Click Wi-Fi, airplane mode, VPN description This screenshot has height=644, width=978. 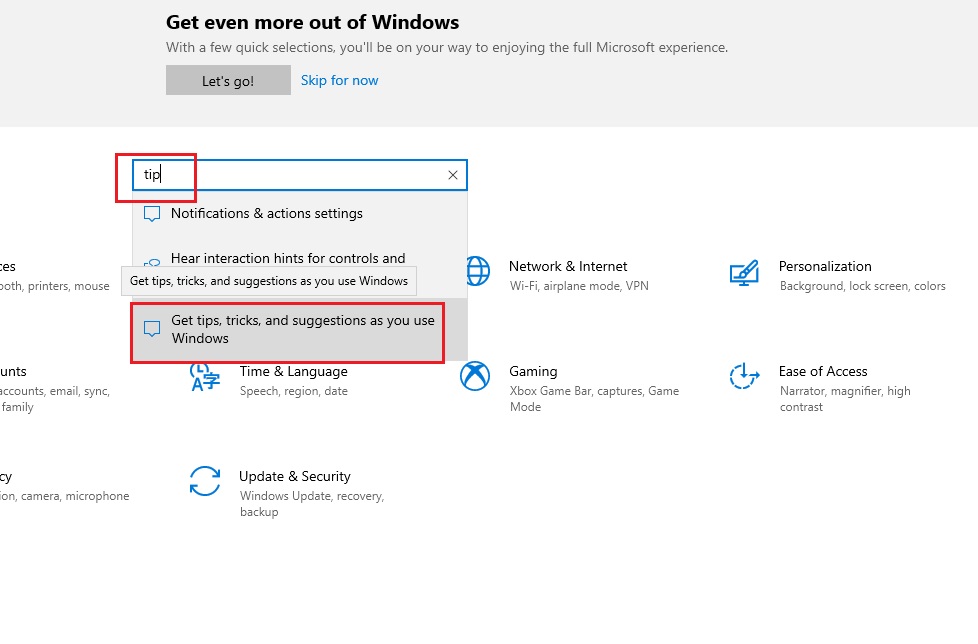(x=579, y=286)
